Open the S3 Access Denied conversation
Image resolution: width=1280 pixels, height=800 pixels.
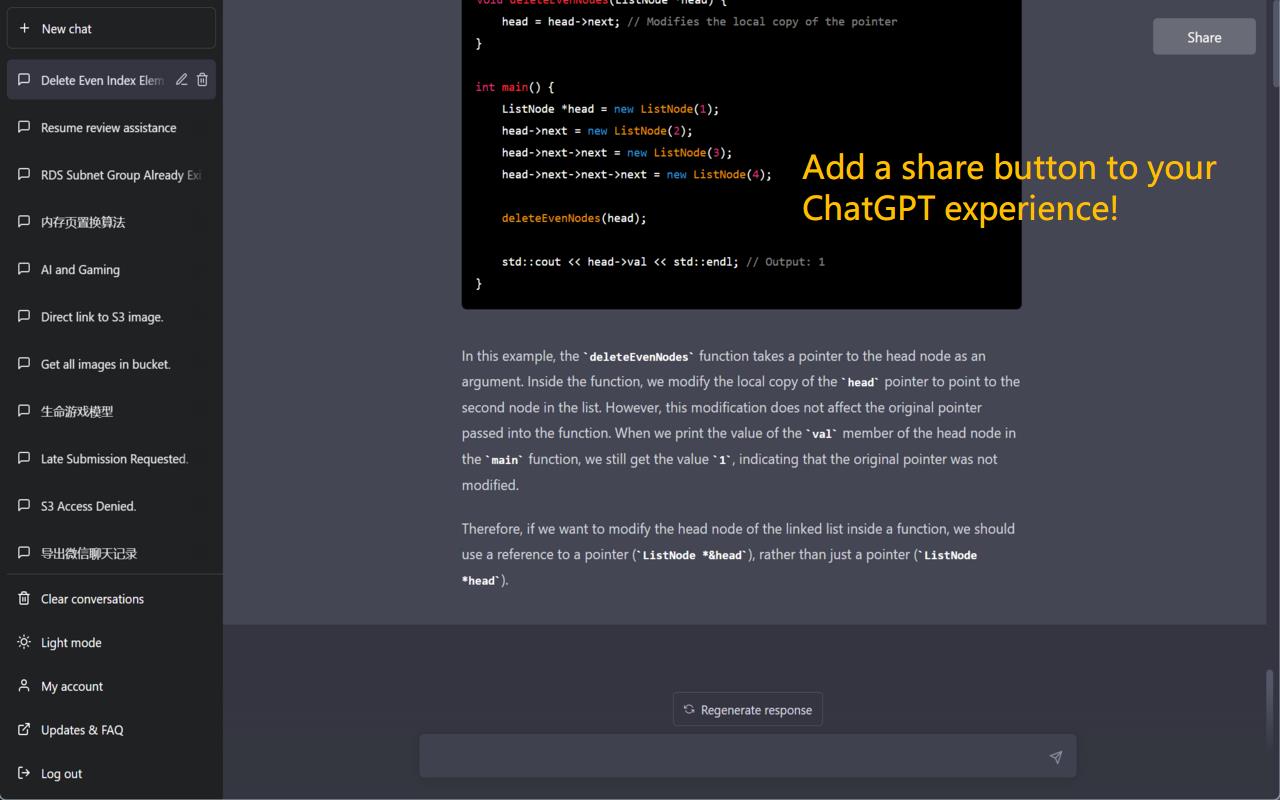pos(90,506)
